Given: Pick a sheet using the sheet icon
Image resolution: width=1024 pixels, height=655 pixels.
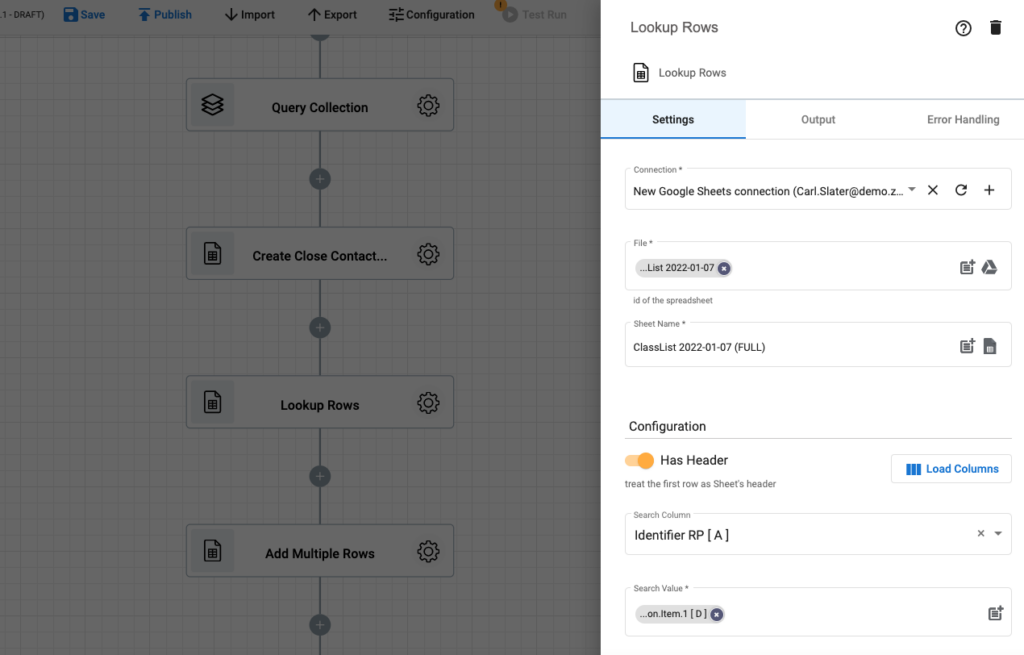Looking at the screenshot, I should (x=990, y=346).
